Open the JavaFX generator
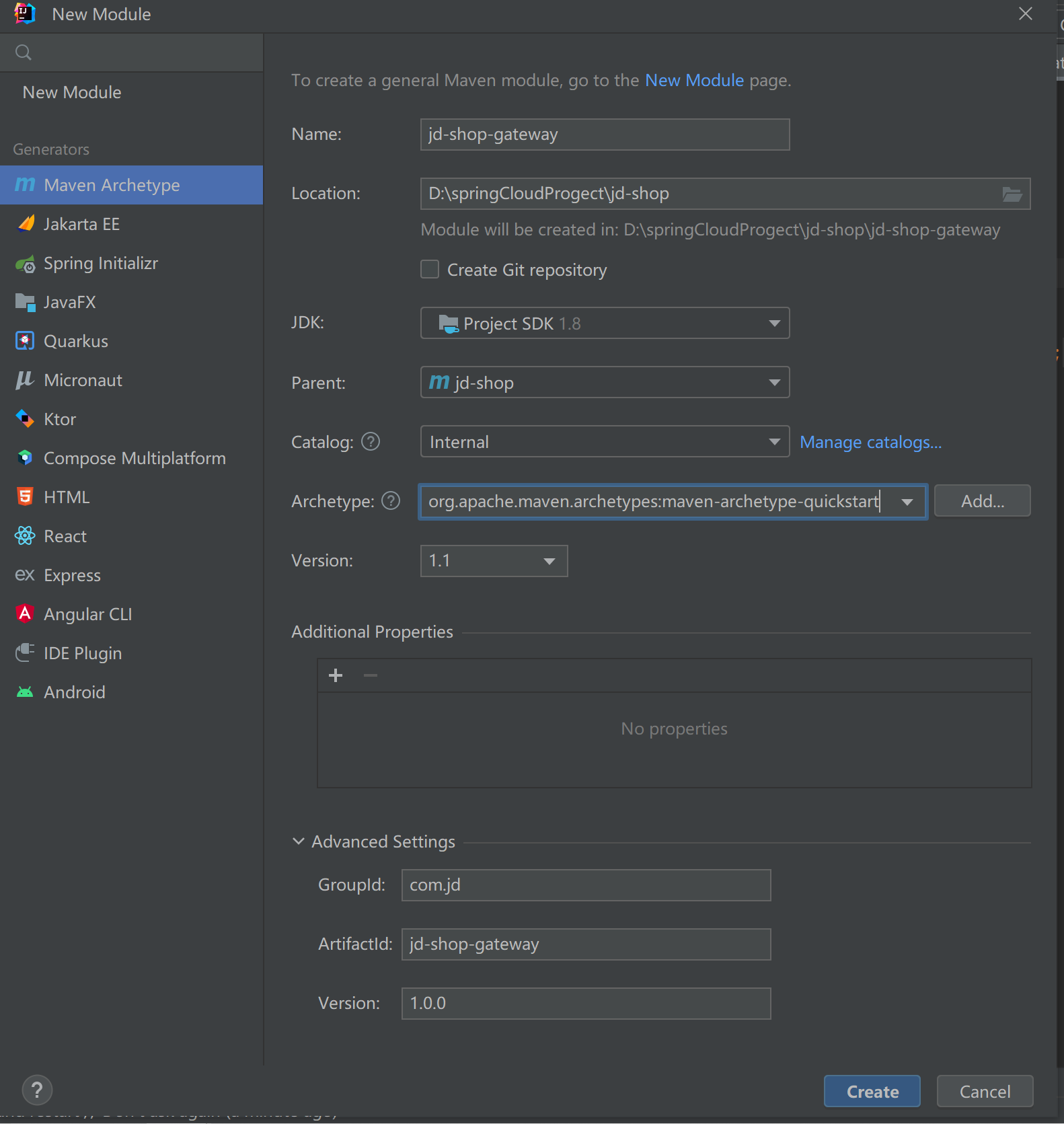 click(x=131, y=302)
